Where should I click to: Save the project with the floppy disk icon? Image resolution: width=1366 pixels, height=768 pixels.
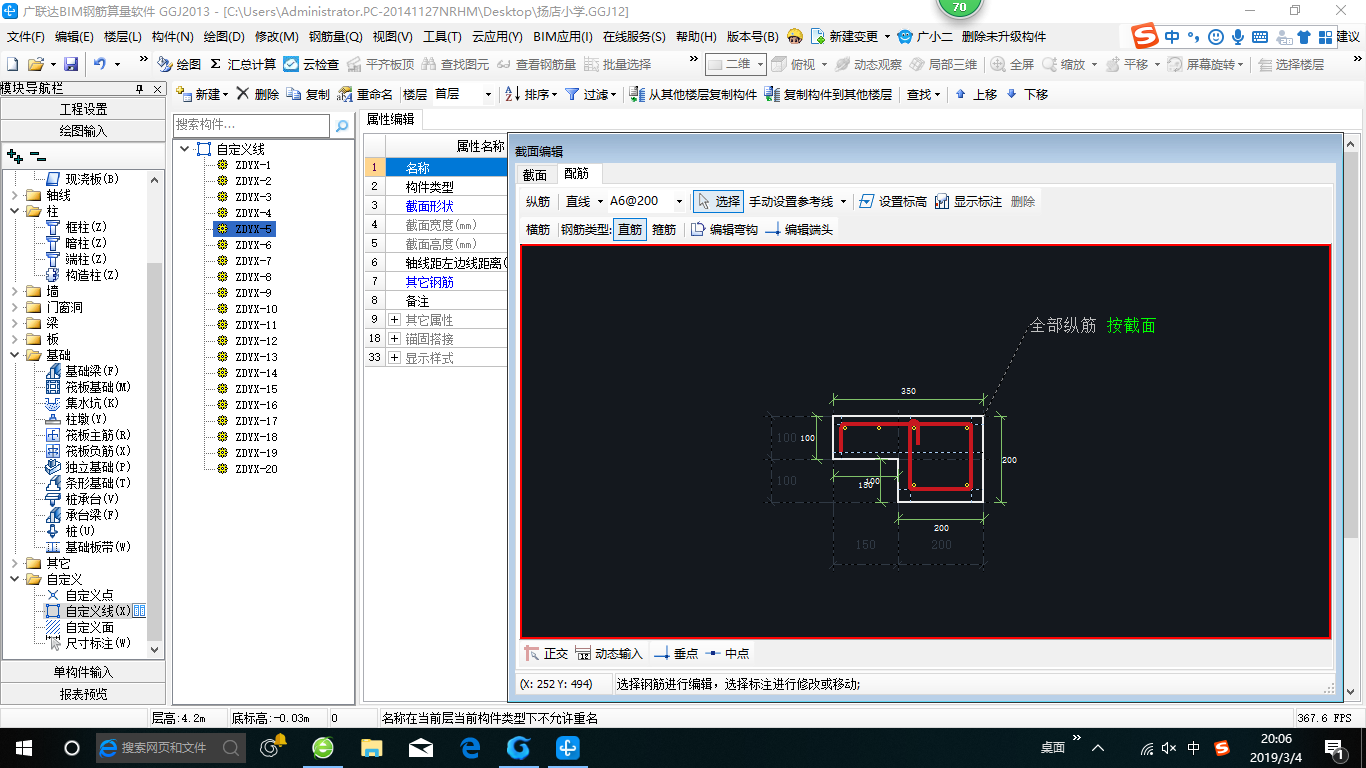(71, 64)
